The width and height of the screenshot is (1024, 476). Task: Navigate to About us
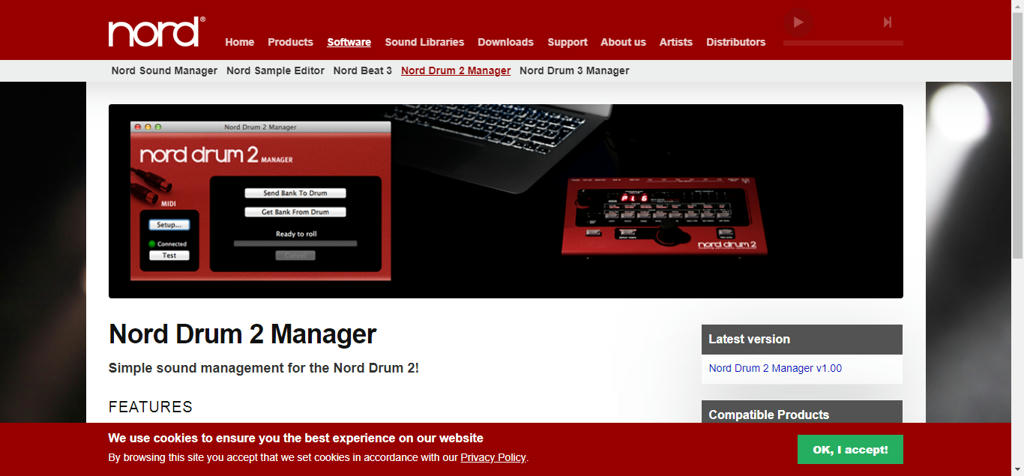(x=623, y=42)
